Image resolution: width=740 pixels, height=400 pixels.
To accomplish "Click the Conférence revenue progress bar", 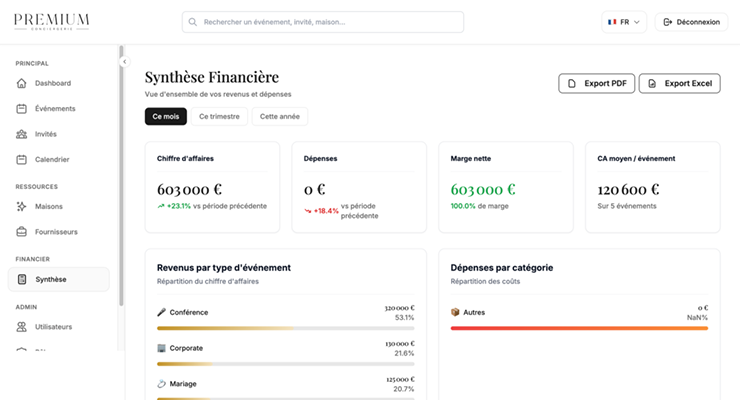I will [x=285, y=328].
